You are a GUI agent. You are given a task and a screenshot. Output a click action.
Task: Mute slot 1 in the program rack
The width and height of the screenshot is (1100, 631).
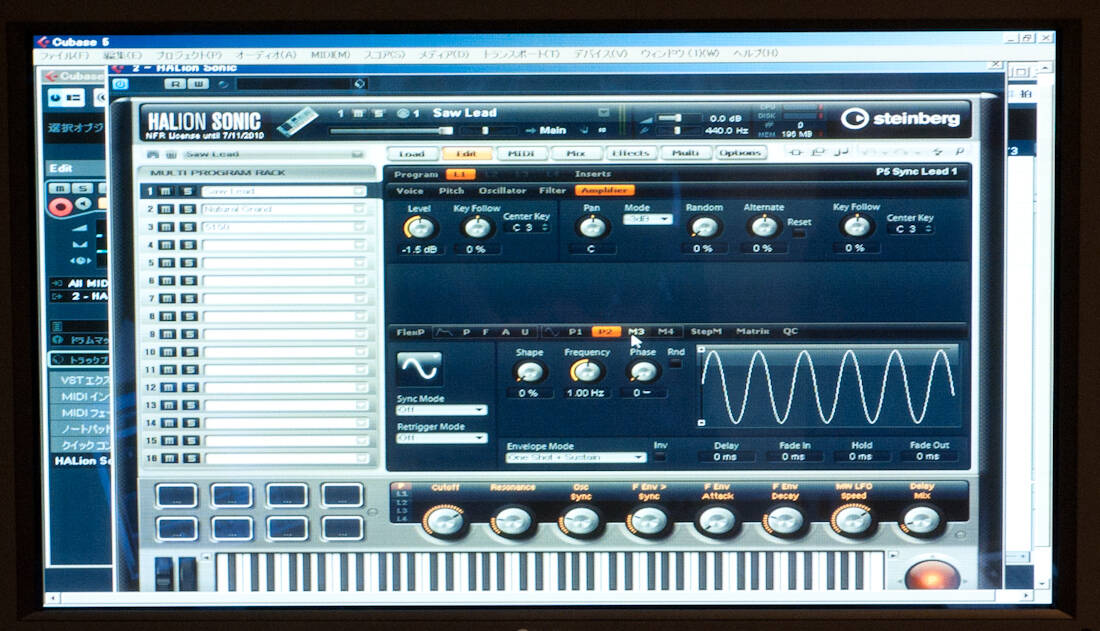[166, 191]
